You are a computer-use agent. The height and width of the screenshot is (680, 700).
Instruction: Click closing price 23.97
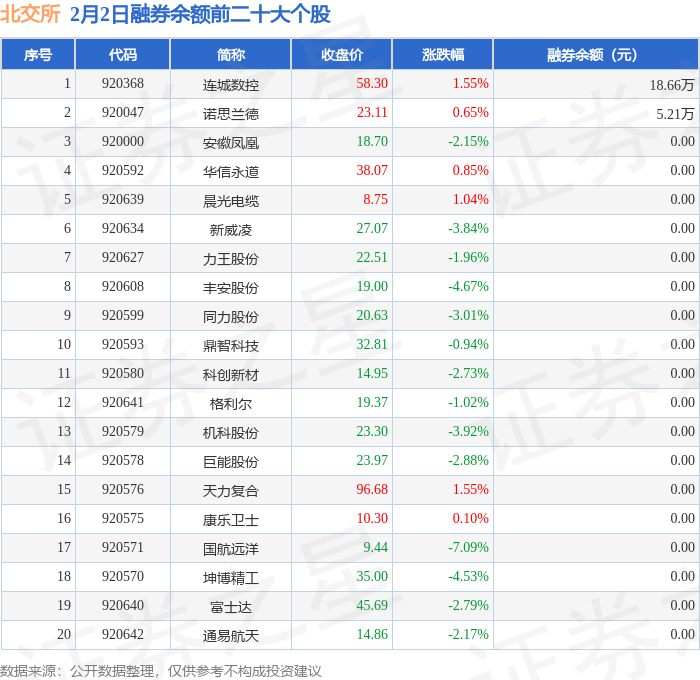(372, 461)
